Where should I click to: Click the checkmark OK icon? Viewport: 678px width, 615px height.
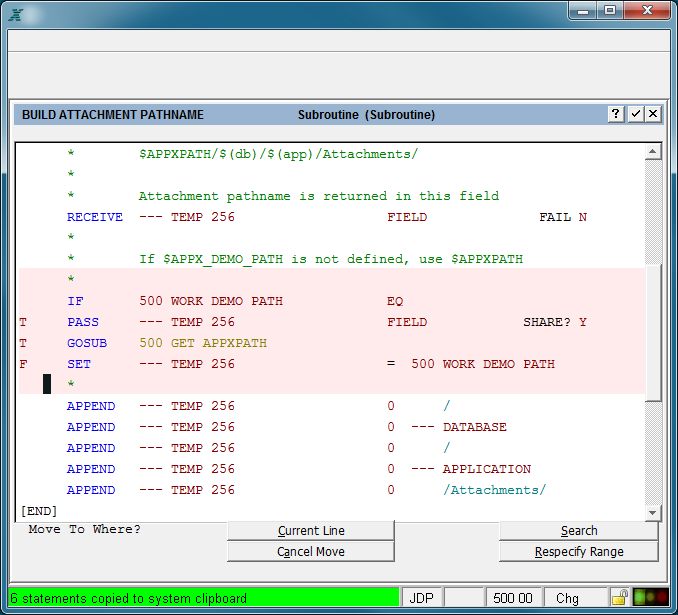(636, 114)
